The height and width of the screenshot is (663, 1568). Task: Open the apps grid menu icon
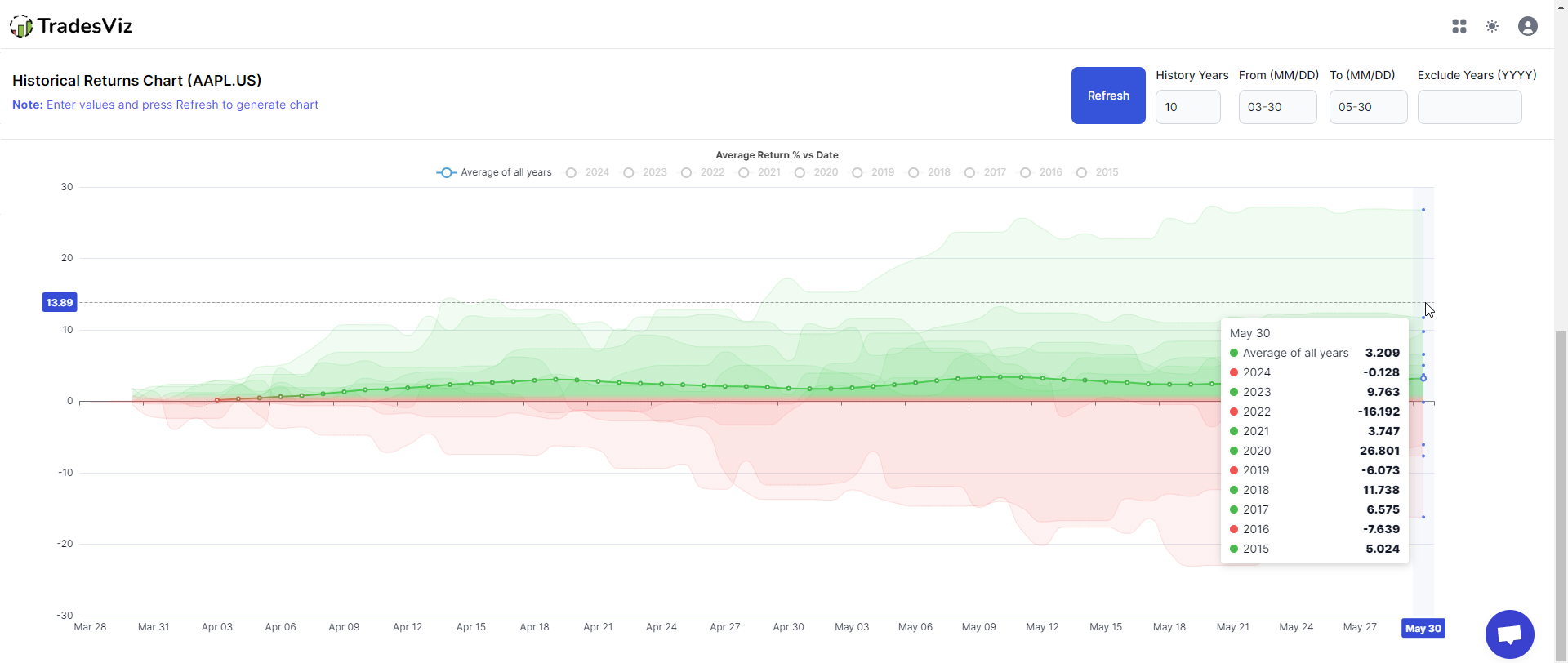(1459, 26)
